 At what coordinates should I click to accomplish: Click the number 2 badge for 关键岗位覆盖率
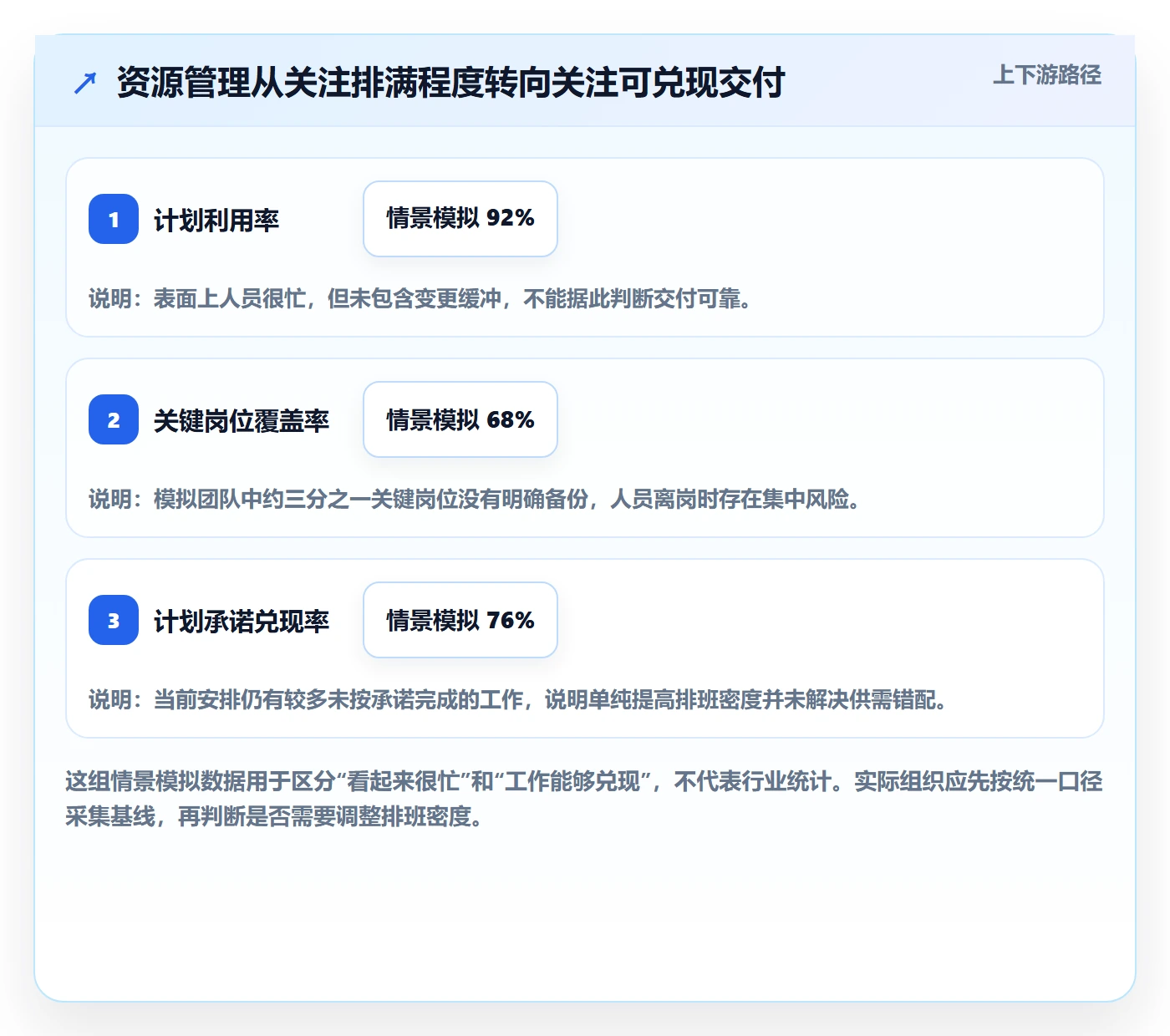(x=114, y=419)
